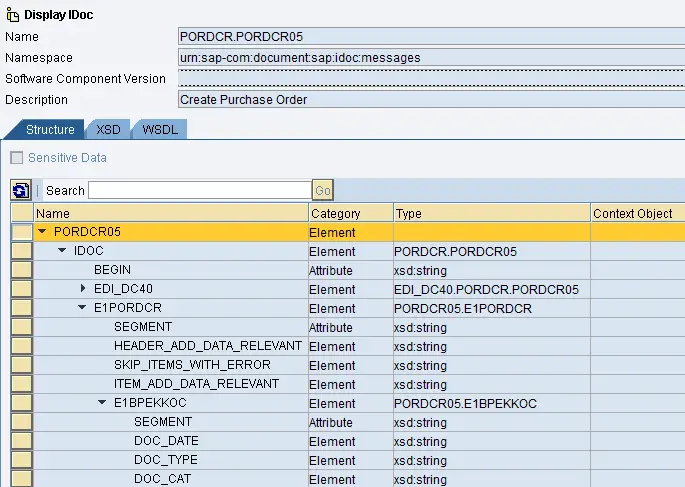Select the row selector for DOC_TYPE
The height and width of the screenshot is (487, 685).
pyautogui.click(x=22, y=460)
